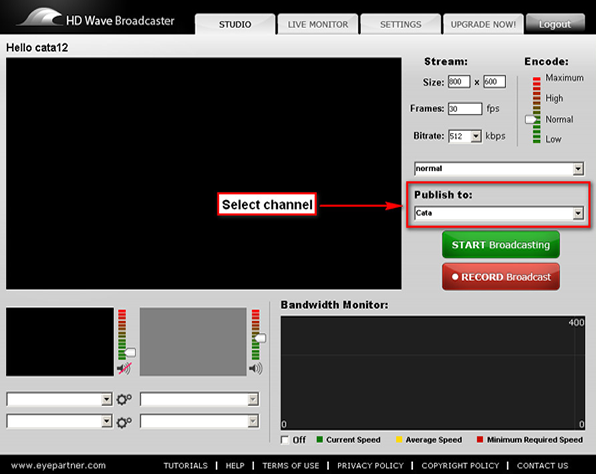Click the HD Wave Broadcaster logo
Viewport: 596px width, 474px height.
pyautogui.click(x=96, y=18)
